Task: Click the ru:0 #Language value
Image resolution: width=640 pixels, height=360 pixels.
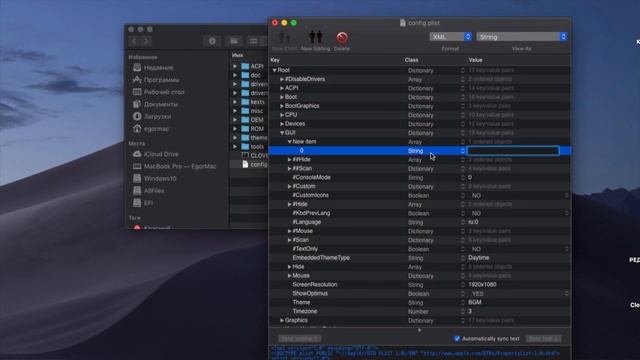Action: pos(473,222)
